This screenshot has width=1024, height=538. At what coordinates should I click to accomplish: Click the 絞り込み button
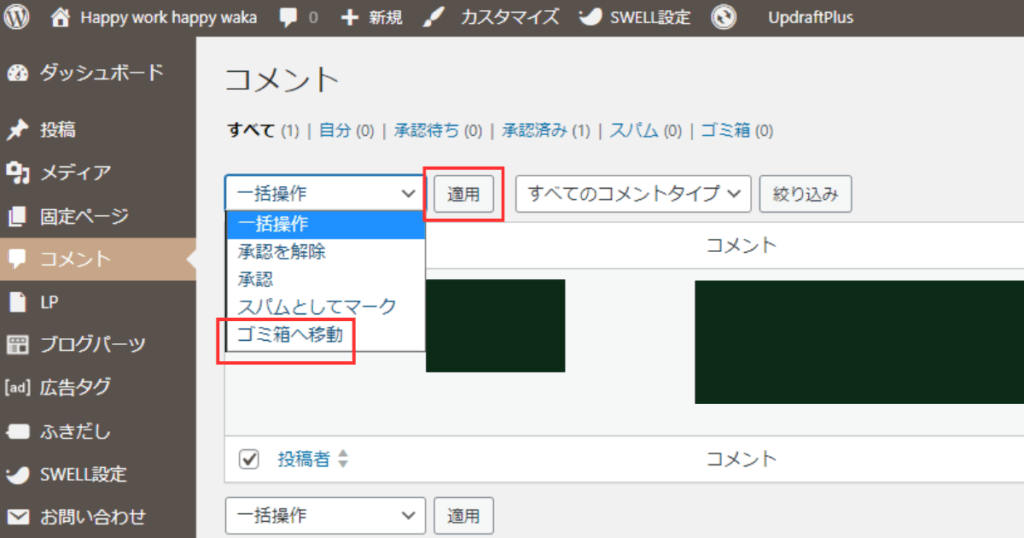pyautogui.click(x=805, y=193)
